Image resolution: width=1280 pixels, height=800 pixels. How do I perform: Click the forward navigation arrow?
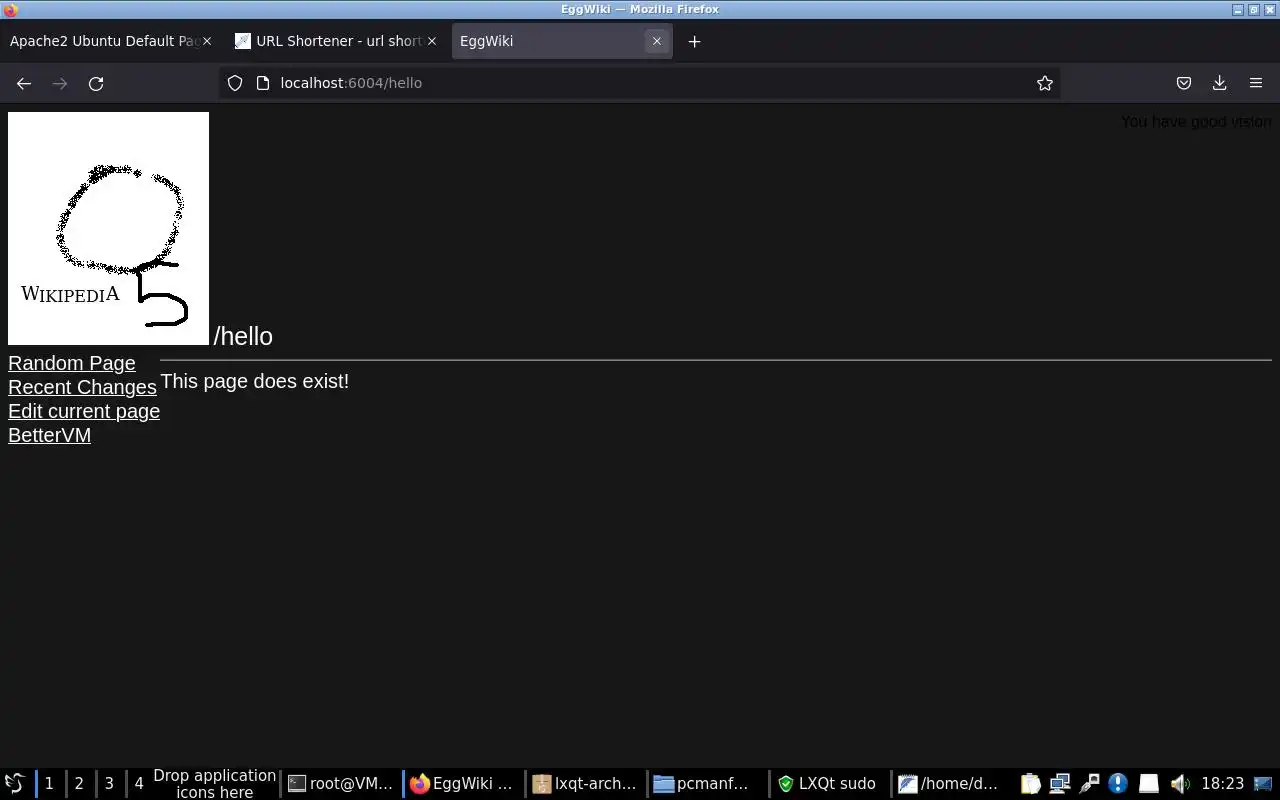[x=60, y=83]
